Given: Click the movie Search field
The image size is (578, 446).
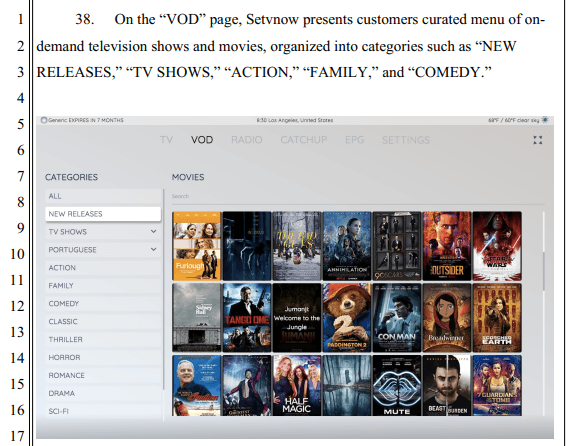Looking at the screenshot, I should (358, 197).
